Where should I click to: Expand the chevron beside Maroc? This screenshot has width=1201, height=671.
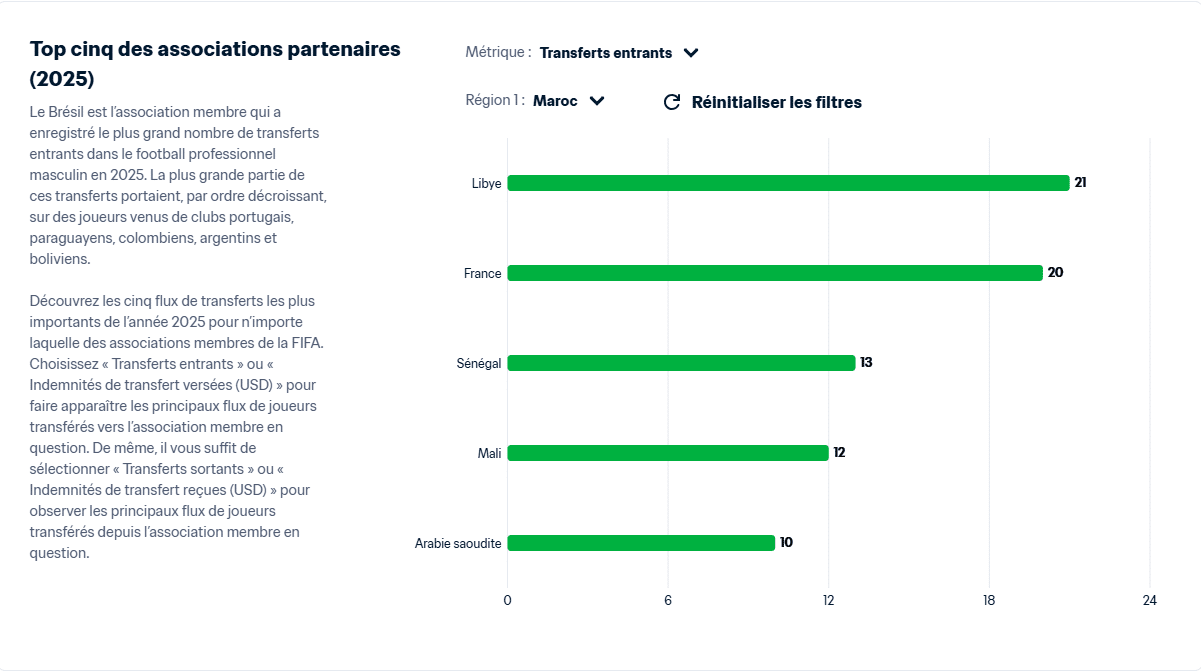597,100
